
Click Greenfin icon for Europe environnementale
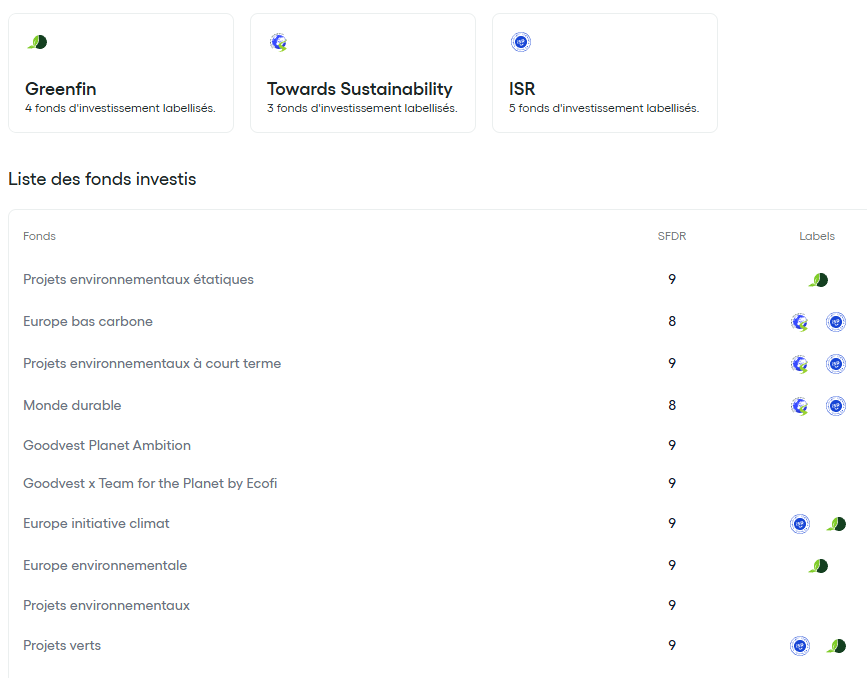(x=818, y=566)
